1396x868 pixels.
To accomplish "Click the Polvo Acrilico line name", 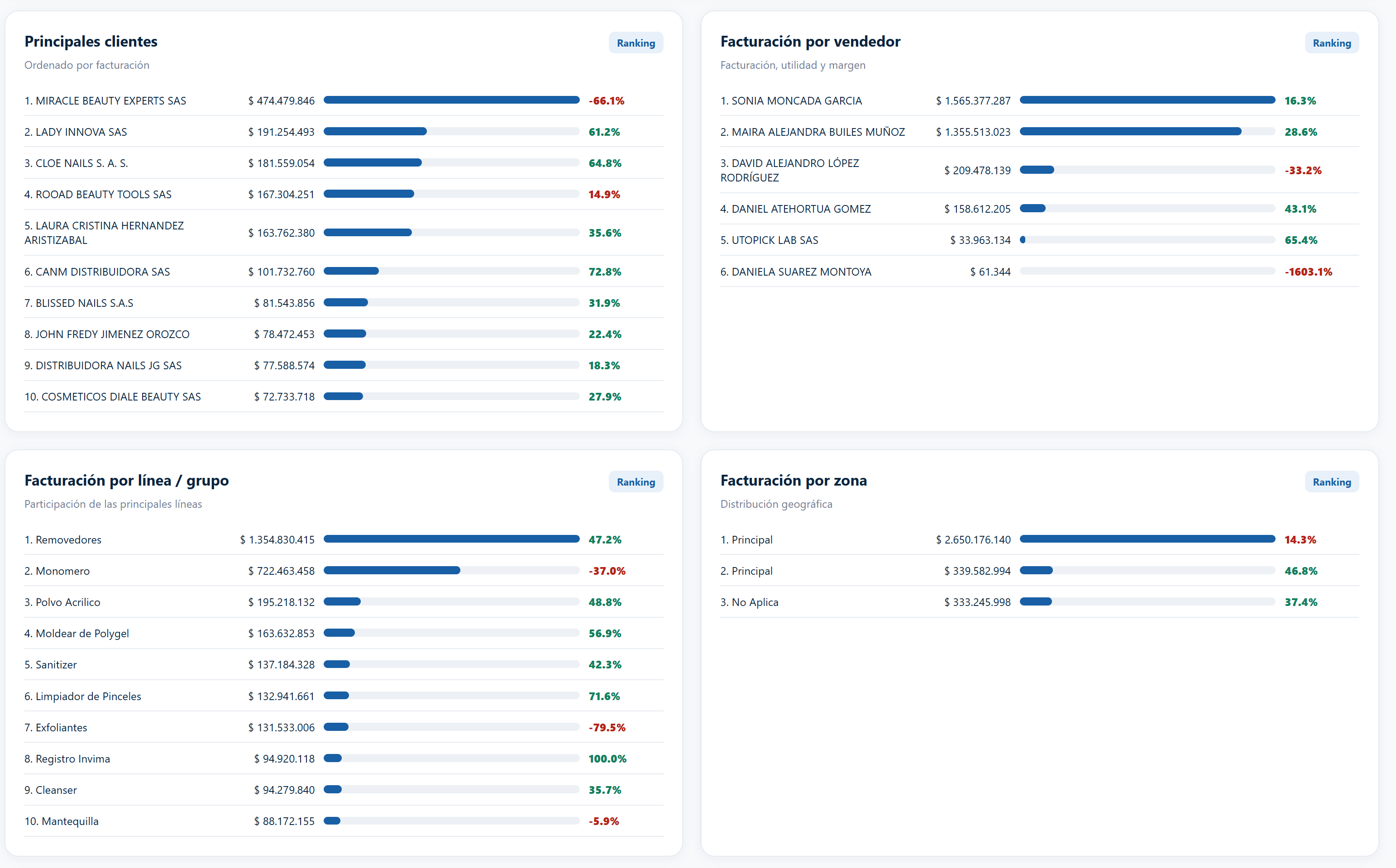I will (x=68, y=603).
